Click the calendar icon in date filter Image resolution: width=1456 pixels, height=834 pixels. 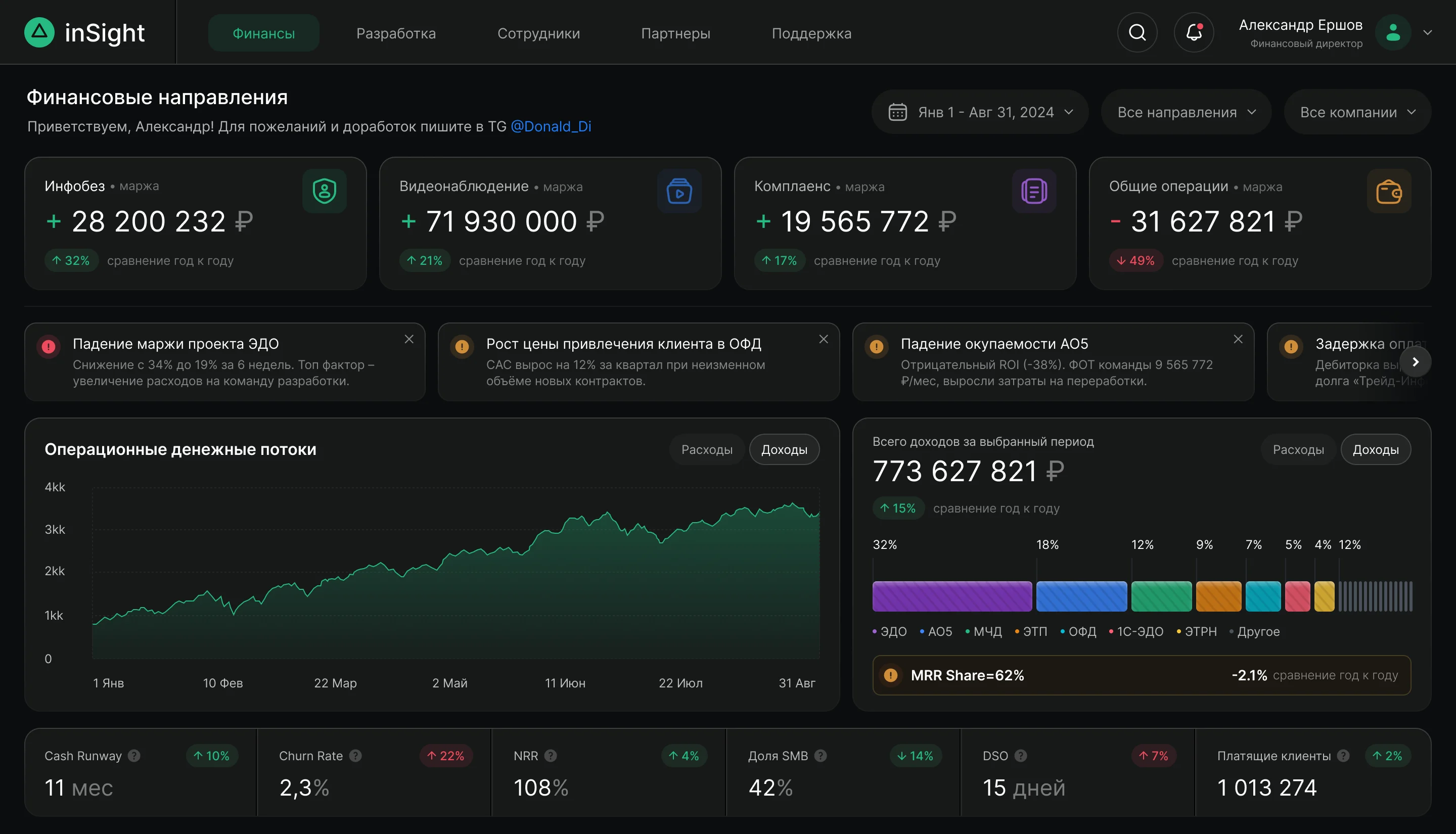(x=897, y=112)
